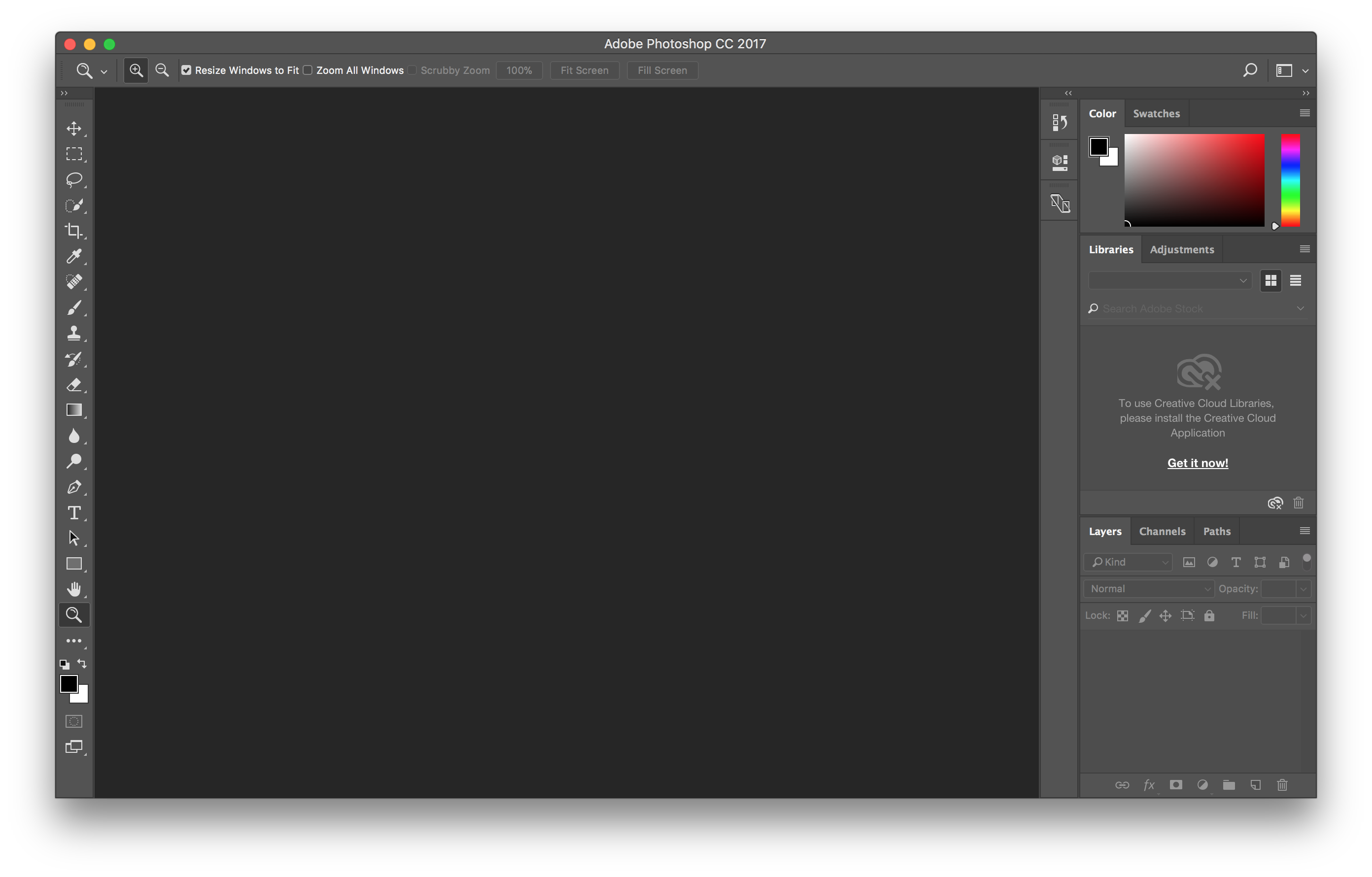Image resolution: width=1372 pixels, height=877 pixels.
Task: Select the Move tool
Action: click(x=74, y=128)
